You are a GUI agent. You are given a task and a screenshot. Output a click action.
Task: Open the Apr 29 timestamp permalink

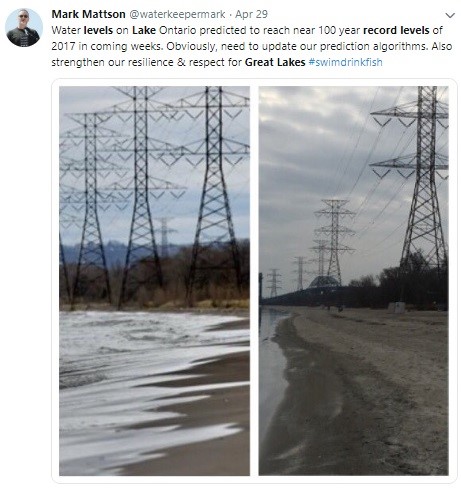[x=251, y=14]
